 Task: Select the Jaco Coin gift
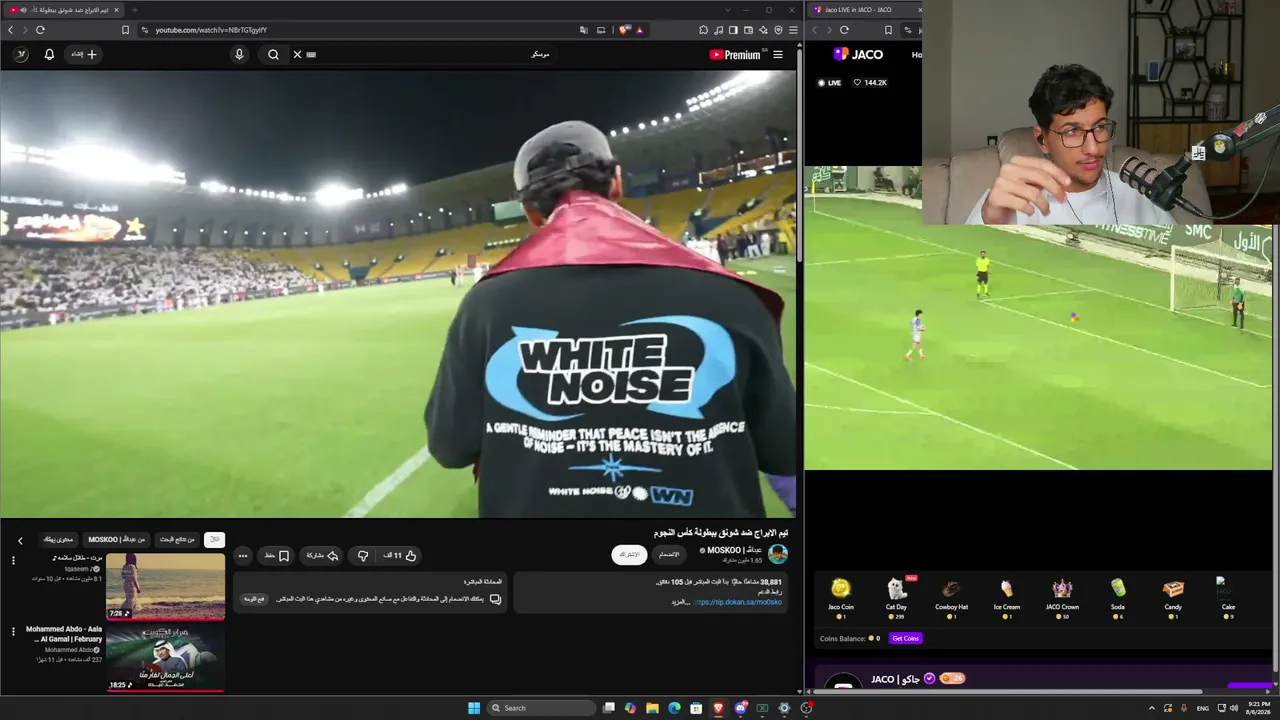pos(841,598)
